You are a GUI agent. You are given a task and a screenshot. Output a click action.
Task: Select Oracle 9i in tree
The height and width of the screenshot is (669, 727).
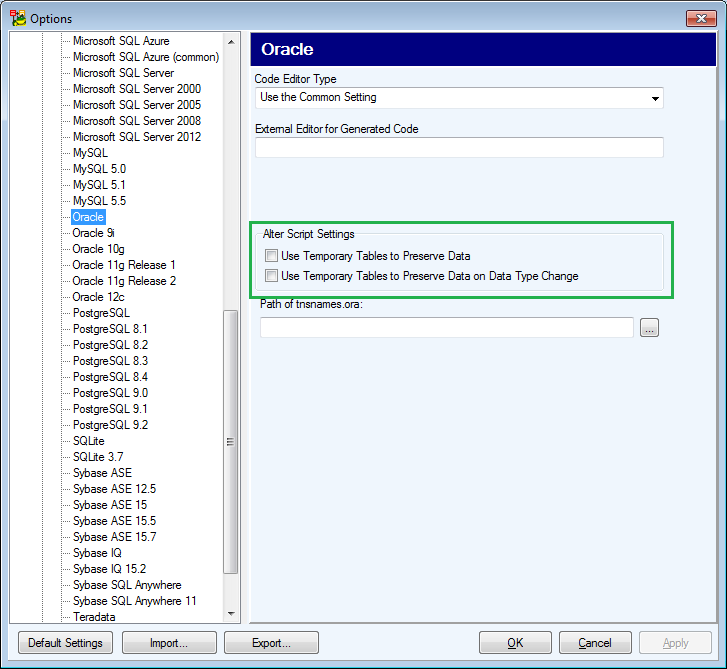pyautogui.click(x=93, y=233)
